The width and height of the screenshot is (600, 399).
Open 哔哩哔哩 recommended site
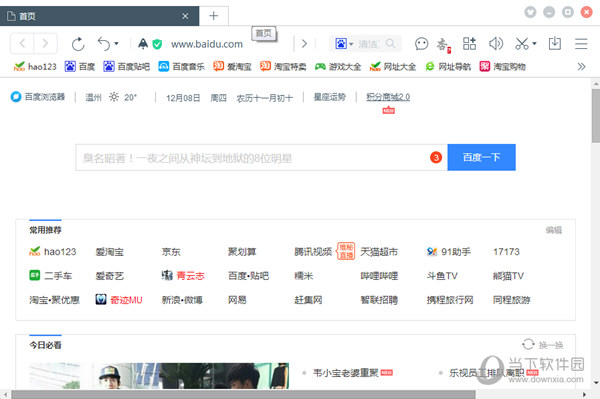[x=379, y=276]
